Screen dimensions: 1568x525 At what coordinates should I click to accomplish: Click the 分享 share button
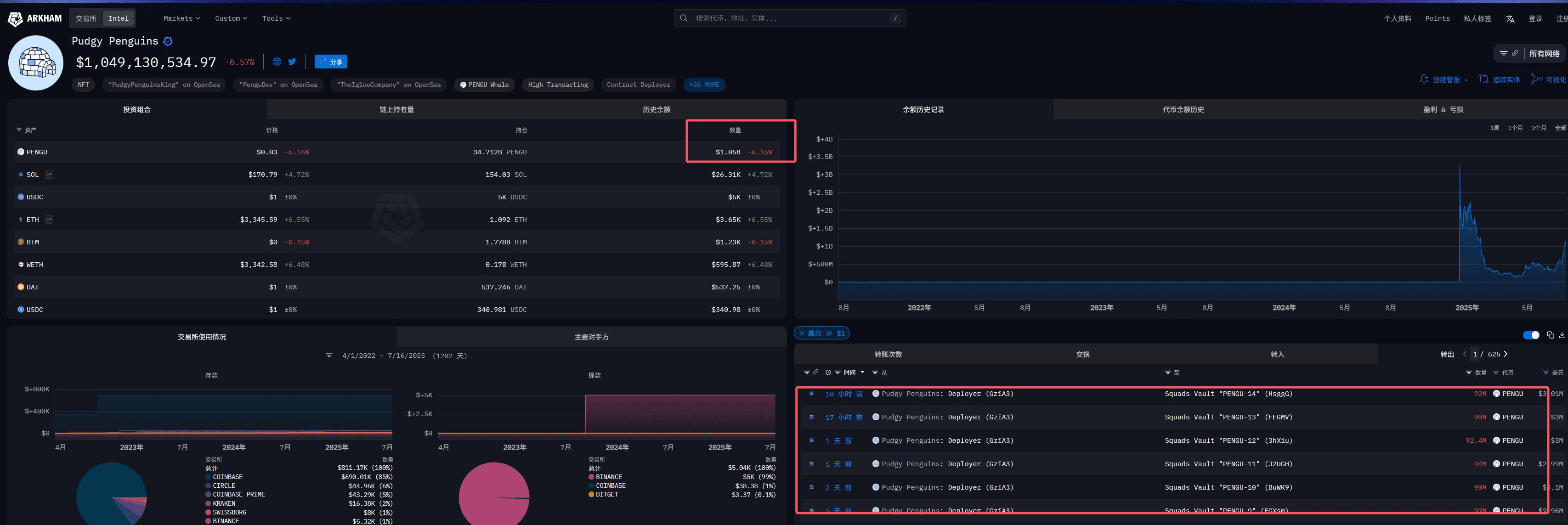pos(330,62)
